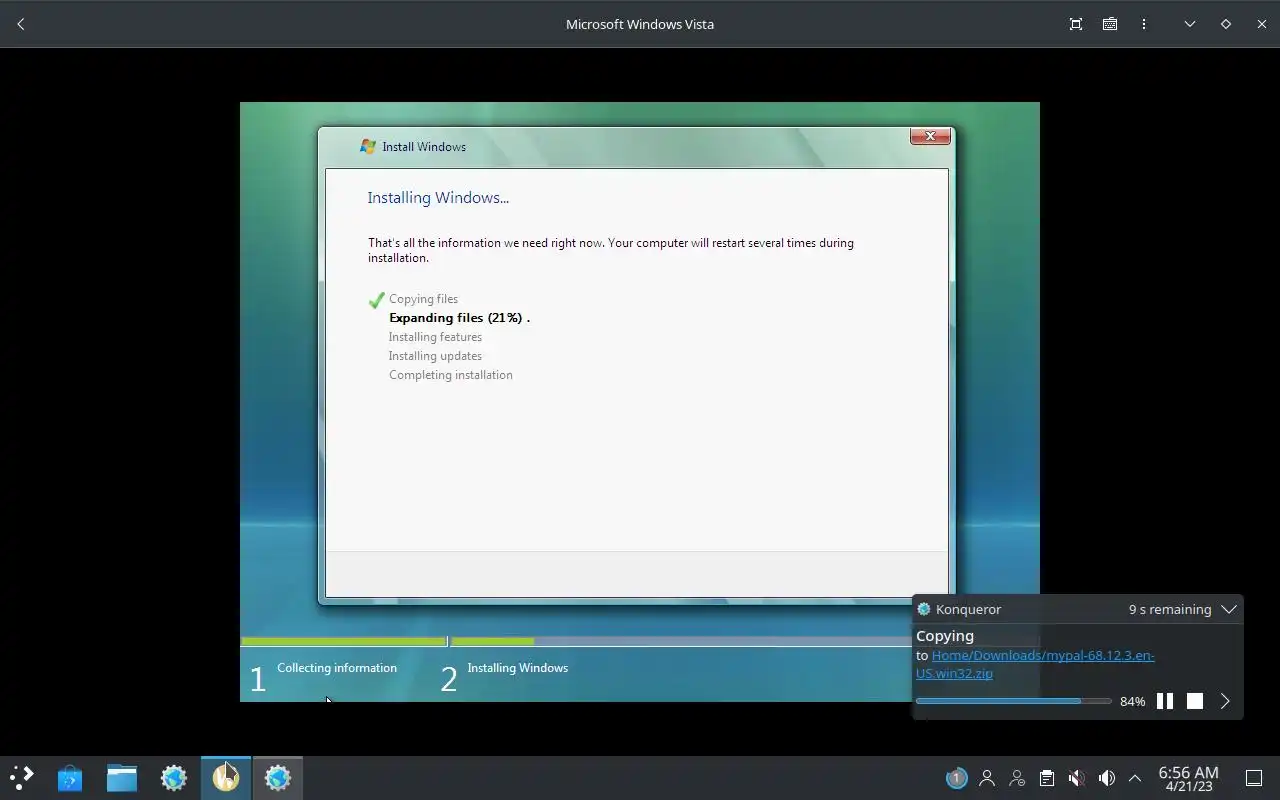Expand hidden system tray icons arrow
This screenshot has height=800, width=1280.
pos(1135,778)
